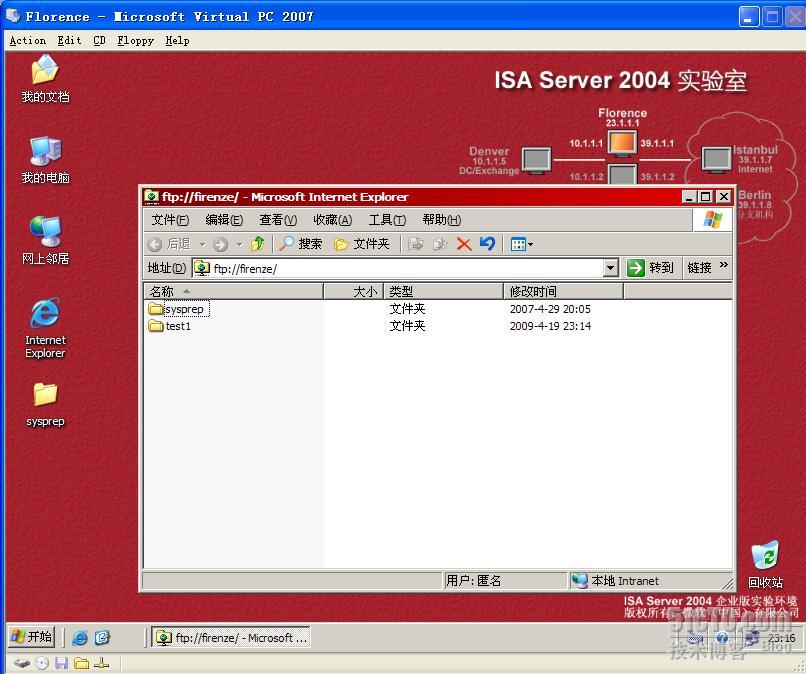The height and width of the screenshot is (674, 806).
Task: Sort by the 名称 column header
Action: (233, 292)
